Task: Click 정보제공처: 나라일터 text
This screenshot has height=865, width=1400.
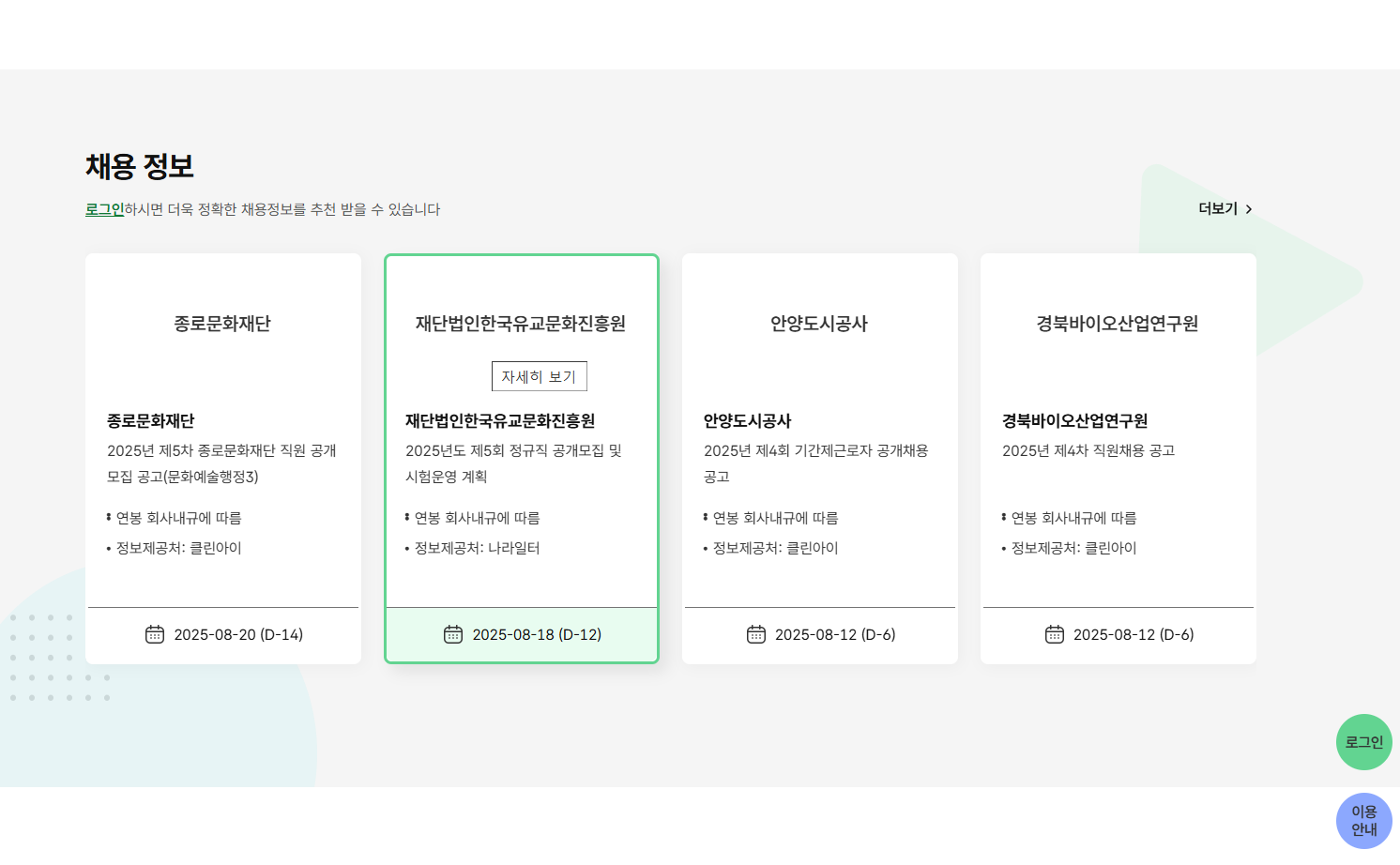Action: [x=478, y=548]
